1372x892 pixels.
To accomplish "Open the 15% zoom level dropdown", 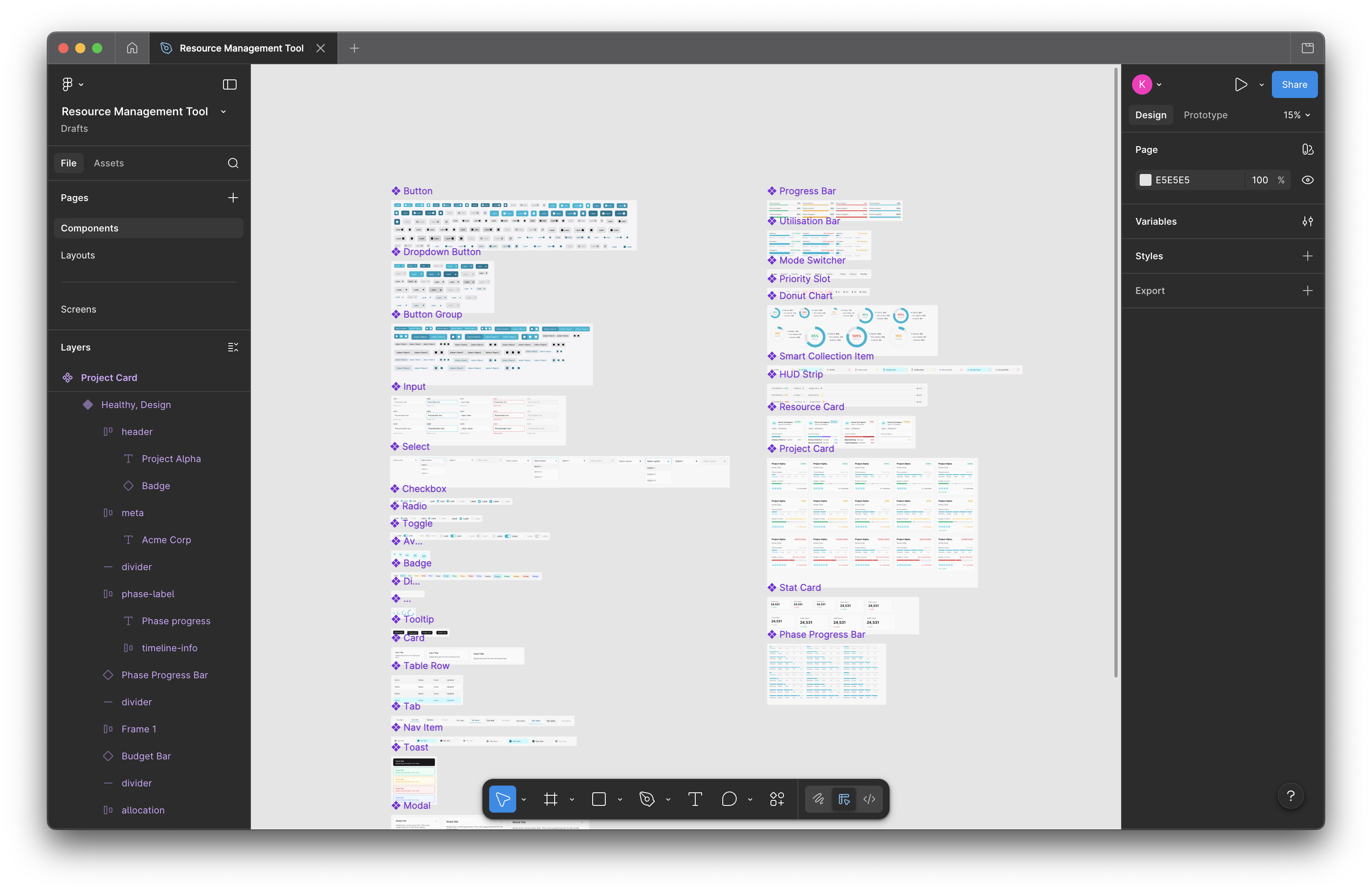I will (1296, 115).
